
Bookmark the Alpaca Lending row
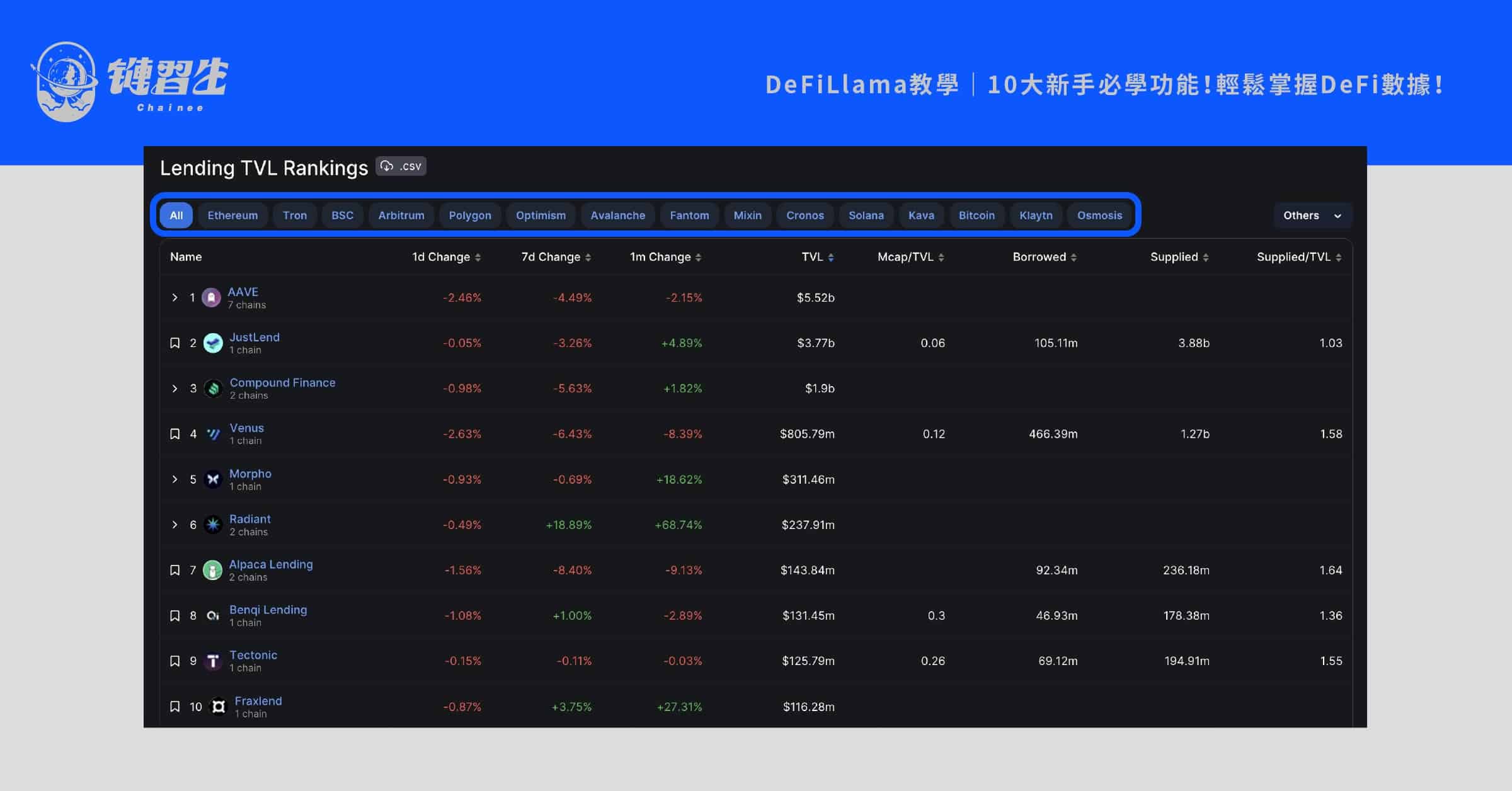coord(175,570)
